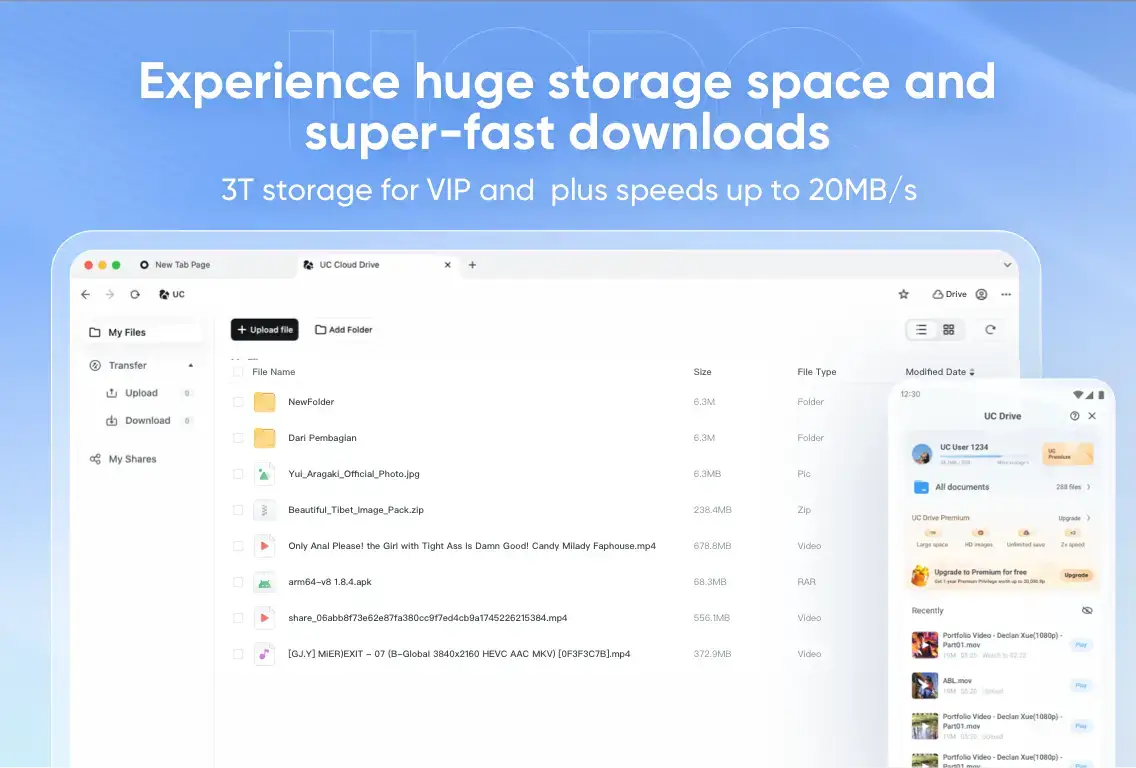Open the Drive cloud menu in toolbar
This screenshot has height=768, width=1136.
pos(948,294)
